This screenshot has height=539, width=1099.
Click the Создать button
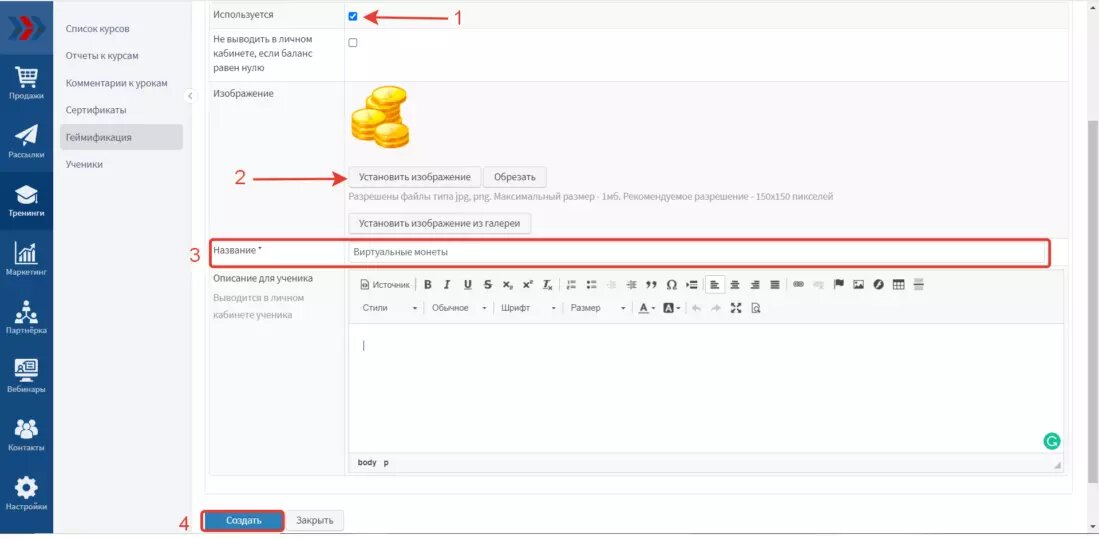(244, 521)
